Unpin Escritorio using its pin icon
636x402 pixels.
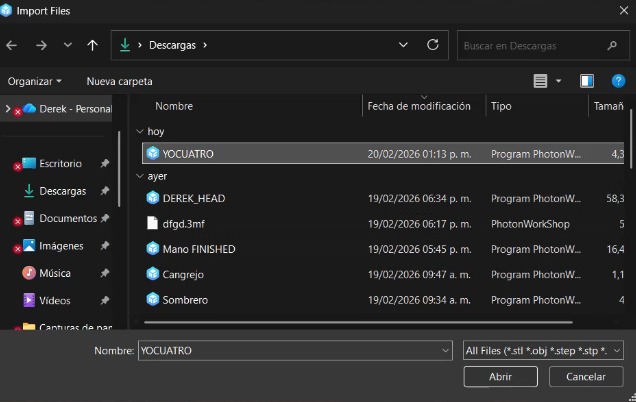coord(105,163)
